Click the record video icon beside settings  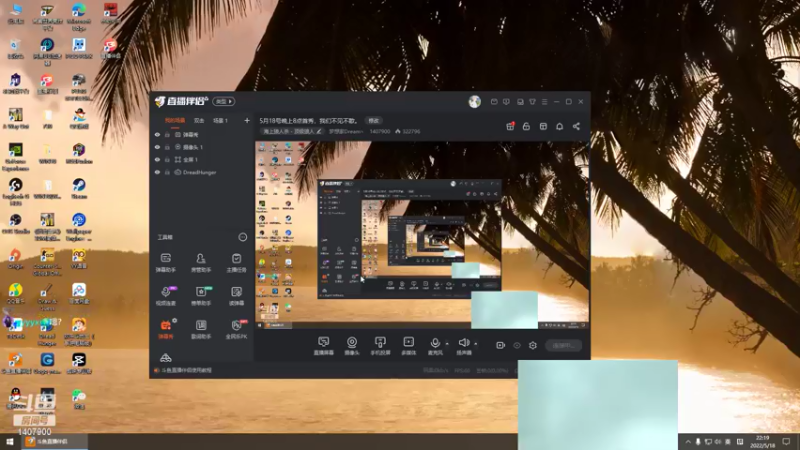[500, 345]
